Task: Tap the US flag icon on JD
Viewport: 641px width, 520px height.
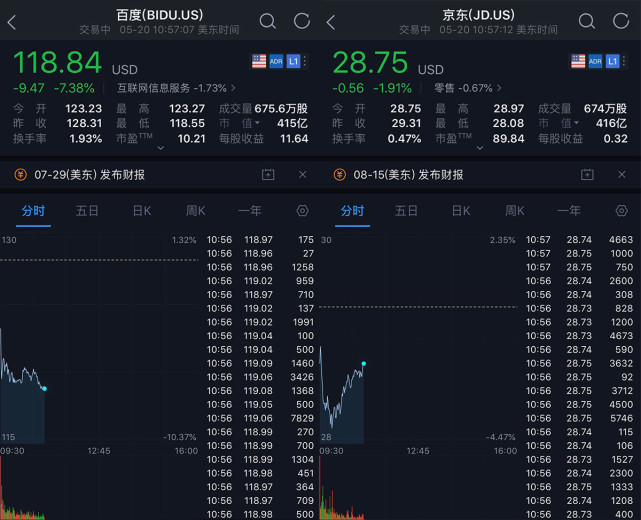Action: [578, 61]
